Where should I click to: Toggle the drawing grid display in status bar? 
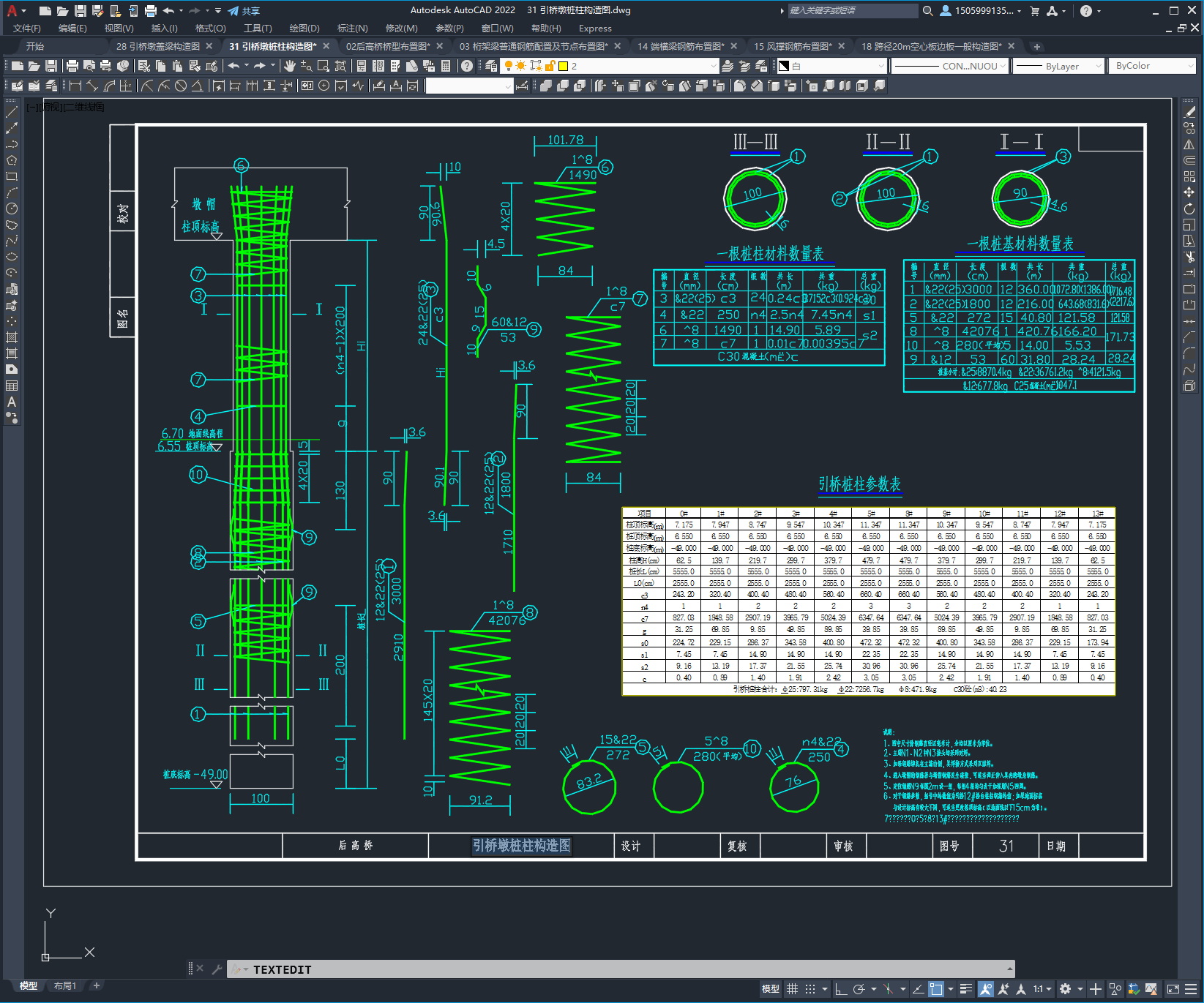[x=792, y=989]
